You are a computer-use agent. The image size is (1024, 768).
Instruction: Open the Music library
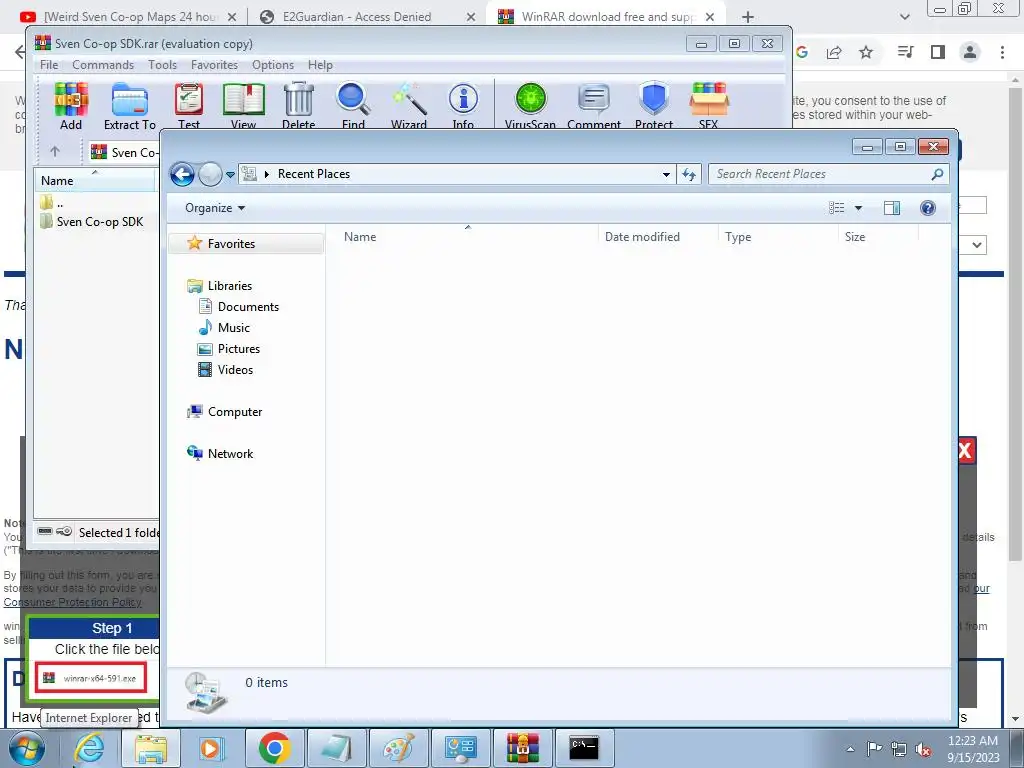pos(224,327)
